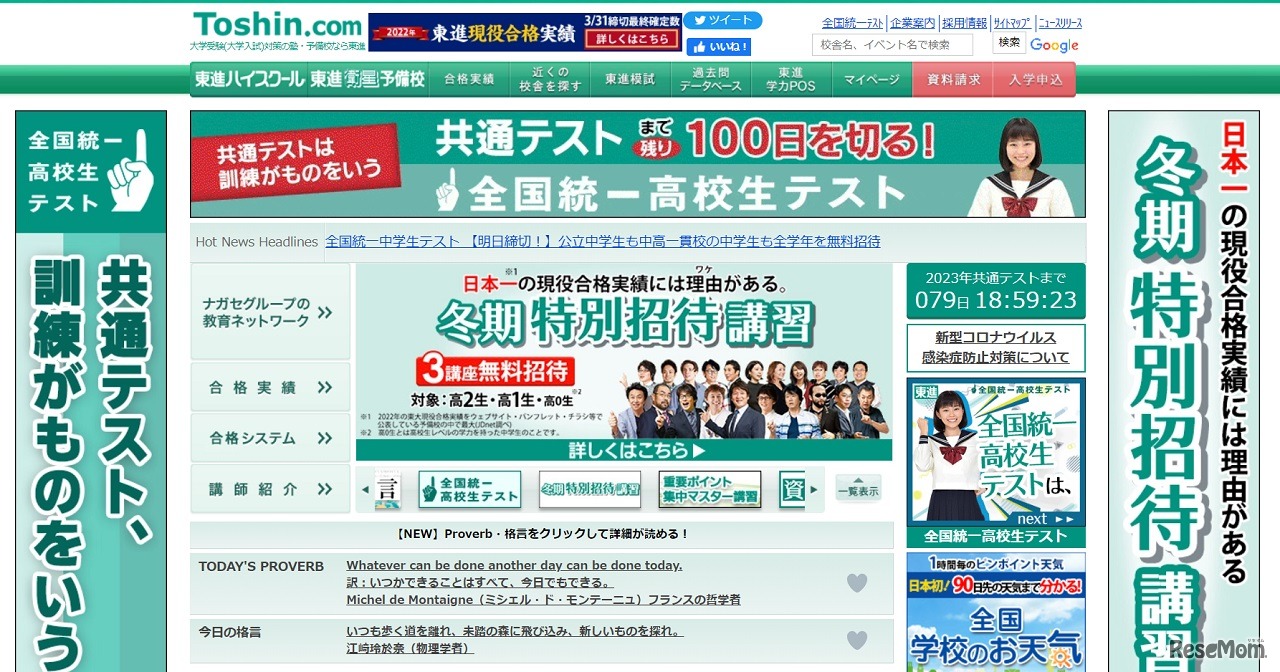Click the 2023年共通テストまで countdown box
This screenshot has width=1280, height=672.
(x=995, y=290)
